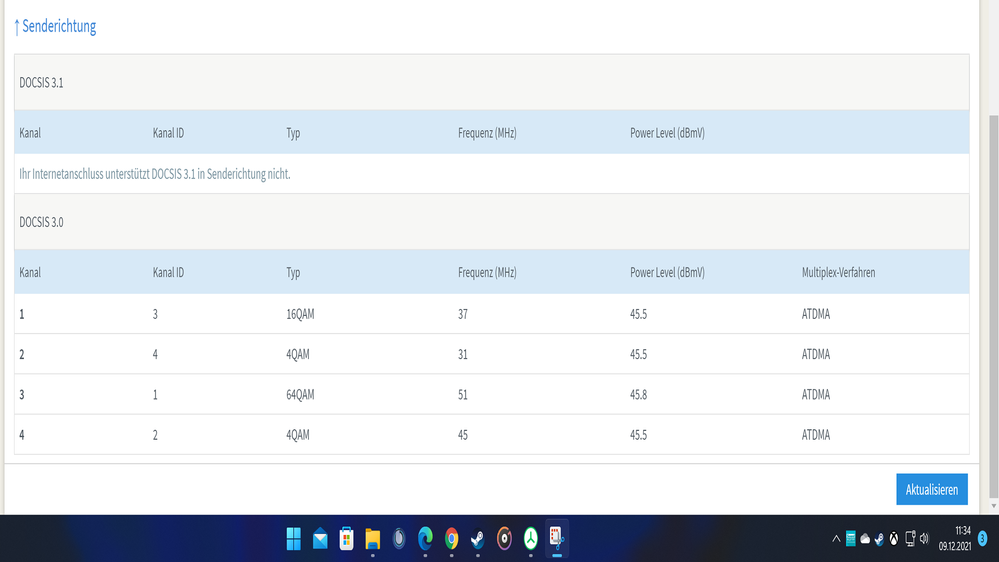
Task: Click Multiplex-Verfahren column header
Action: click(x=838, y=273)
